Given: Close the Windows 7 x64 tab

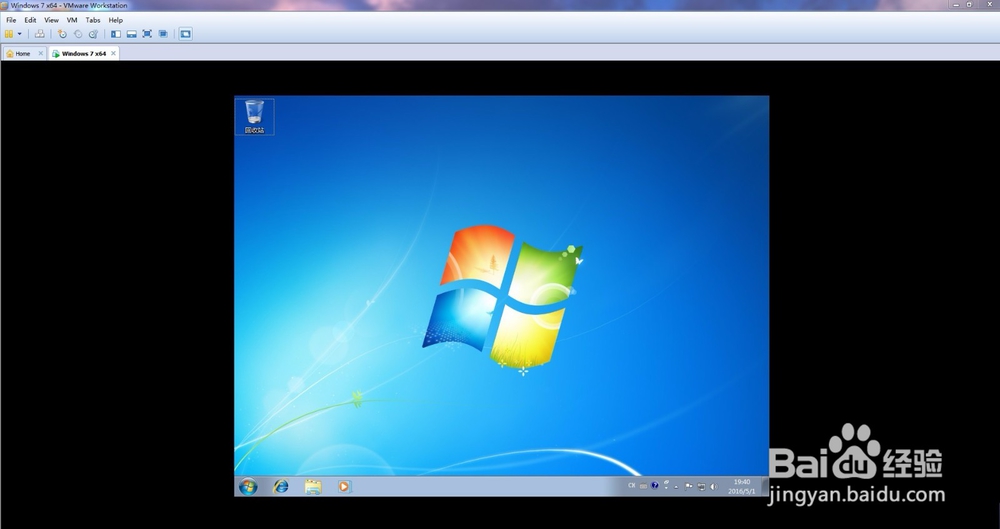Looking at the screenshot, I should (x=114, y=54).
